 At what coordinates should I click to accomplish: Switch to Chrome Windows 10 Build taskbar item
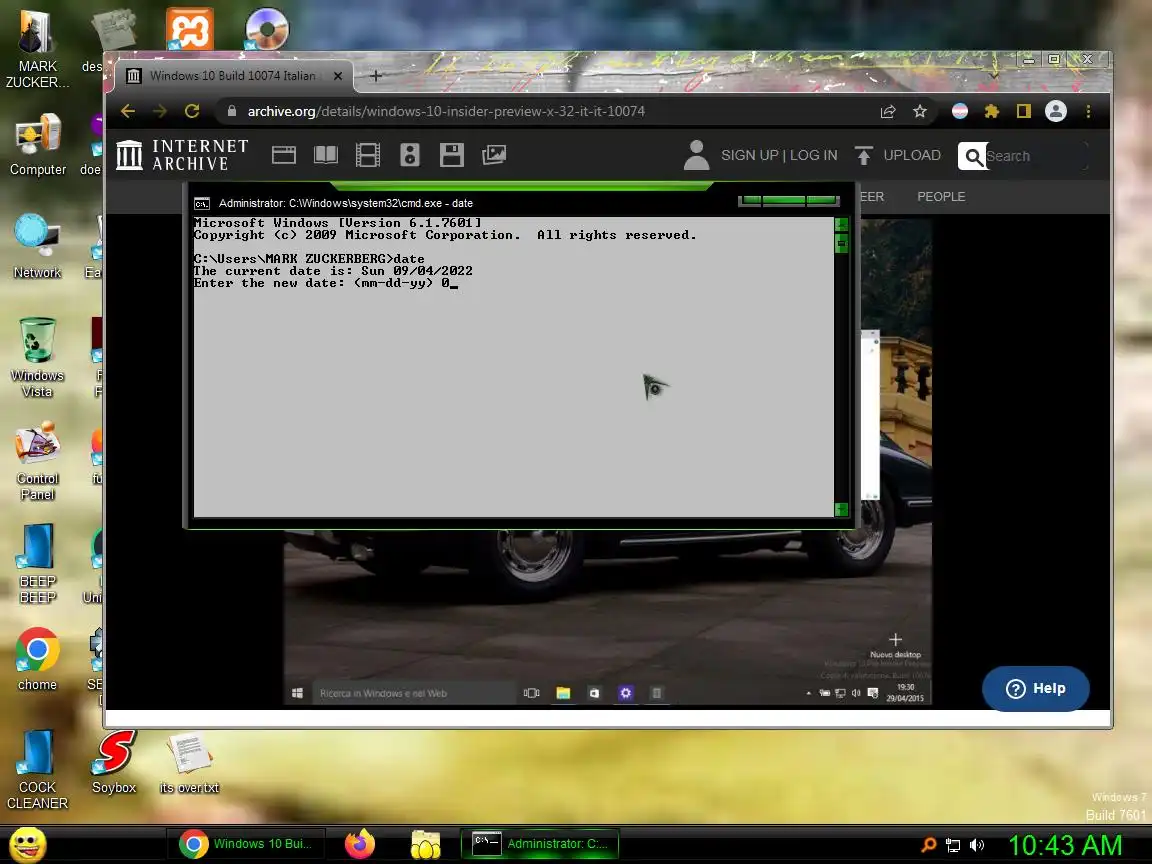coord(246,843)
